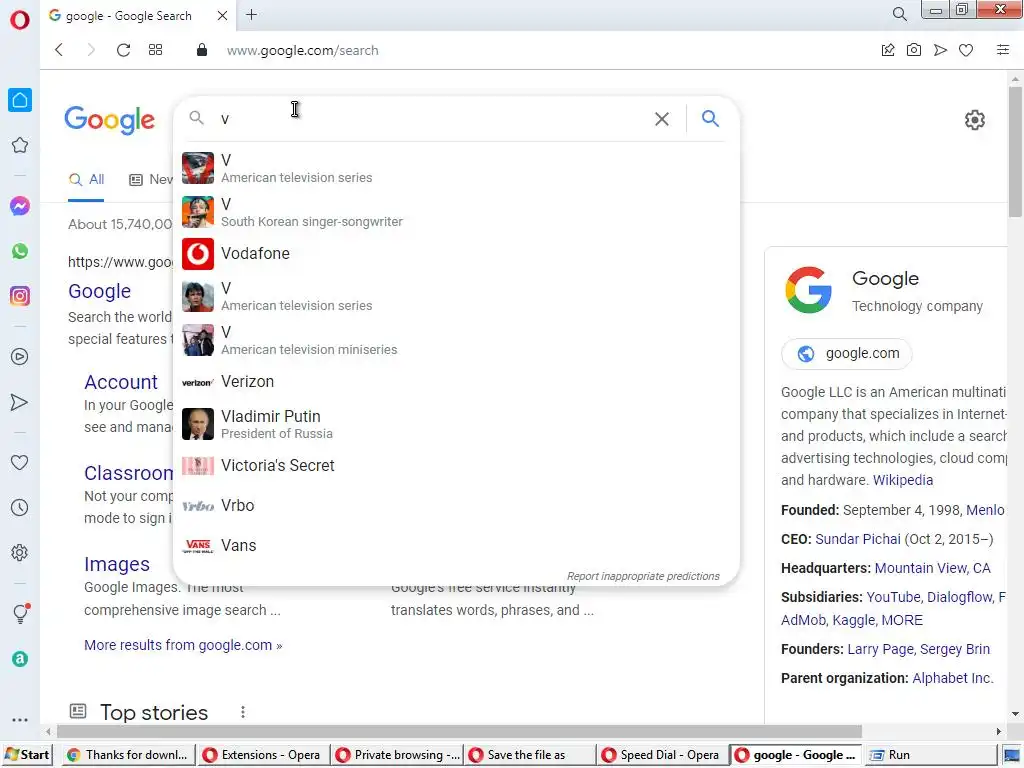Viewport: 1024px width, 768px height.
Task: Open the Google result title link
Action: [x=99, y=291]
